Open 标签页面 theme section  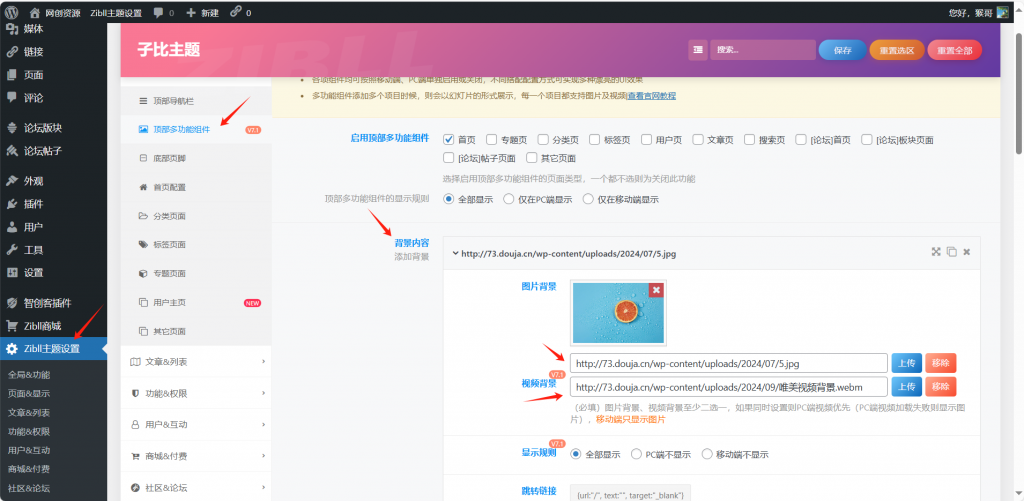click(196, 245)
